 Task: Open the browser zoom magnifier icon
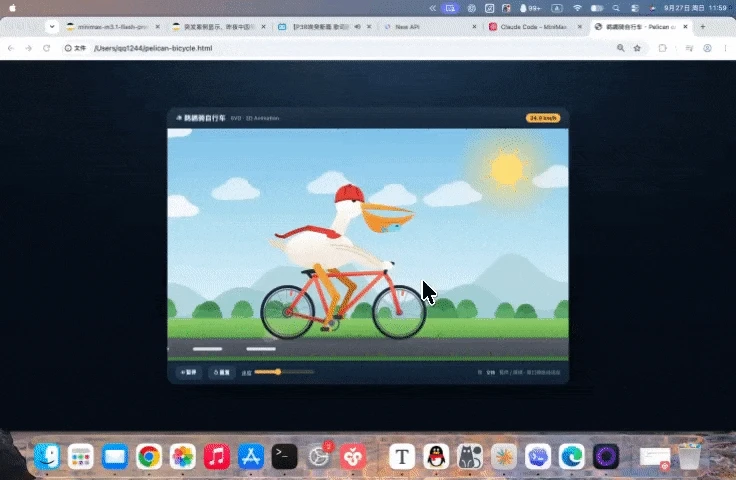click(621, 48)
